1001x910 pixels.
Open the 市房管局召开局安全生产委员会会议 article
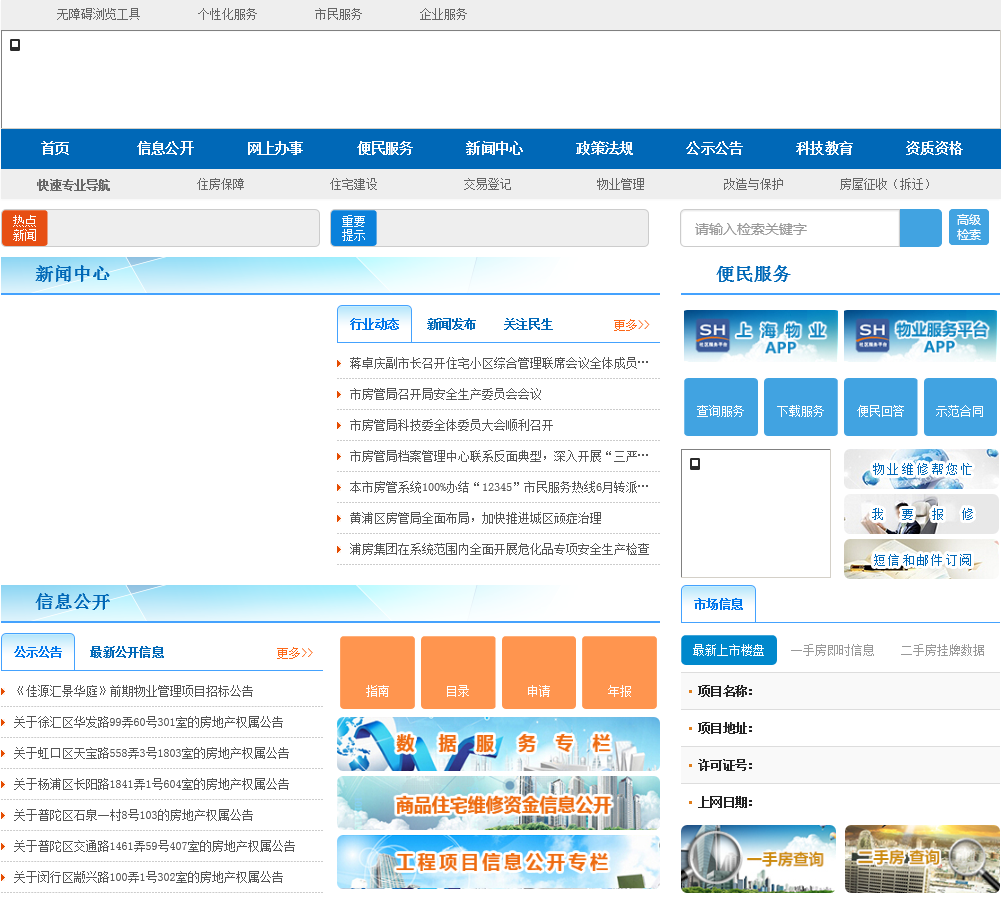point(445,395)
